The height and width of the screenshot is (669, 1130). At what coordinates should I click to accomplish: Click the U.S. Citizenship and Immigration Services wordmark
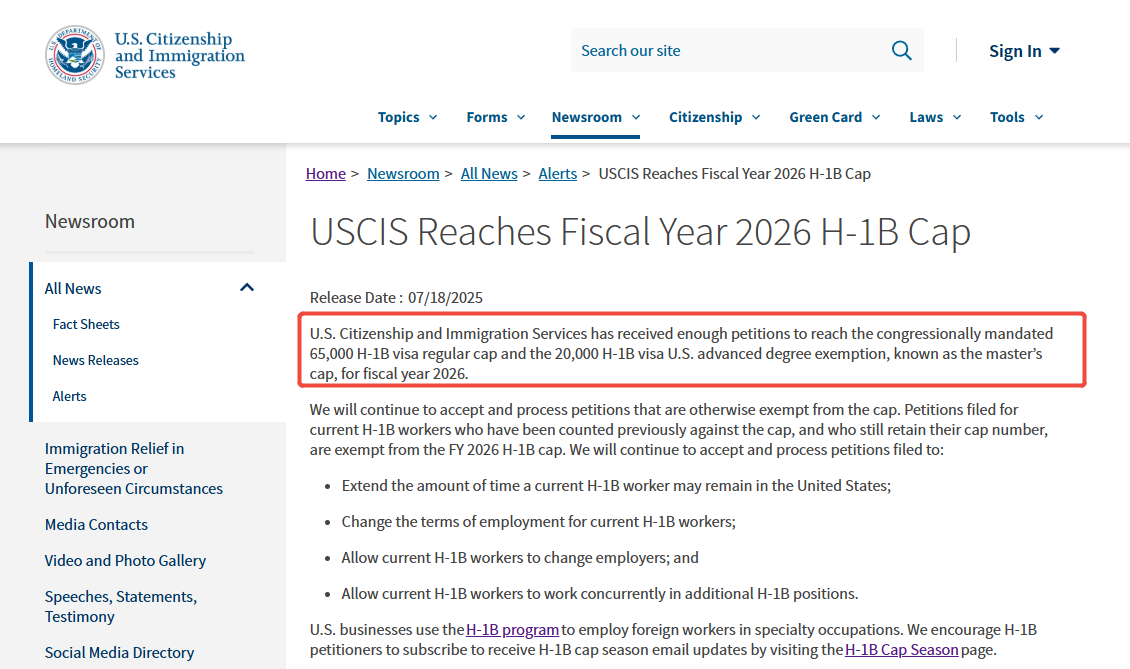point(180,56)
